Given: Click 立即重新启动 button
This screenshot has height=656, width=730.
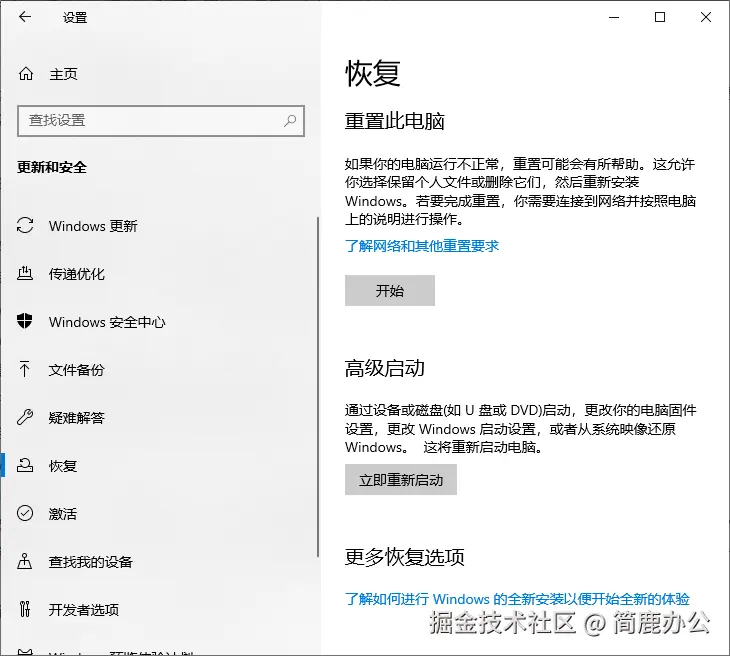Looking at the screenshot, I should tap(401, 480).
